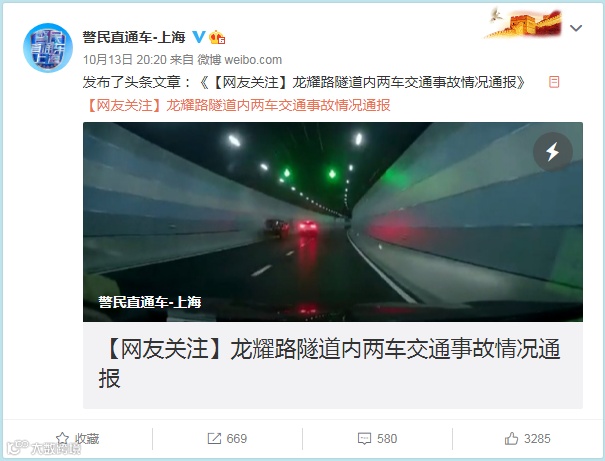Click the repost share icon
Viewport: 605px width, 461px height.
tap(214, 439)
